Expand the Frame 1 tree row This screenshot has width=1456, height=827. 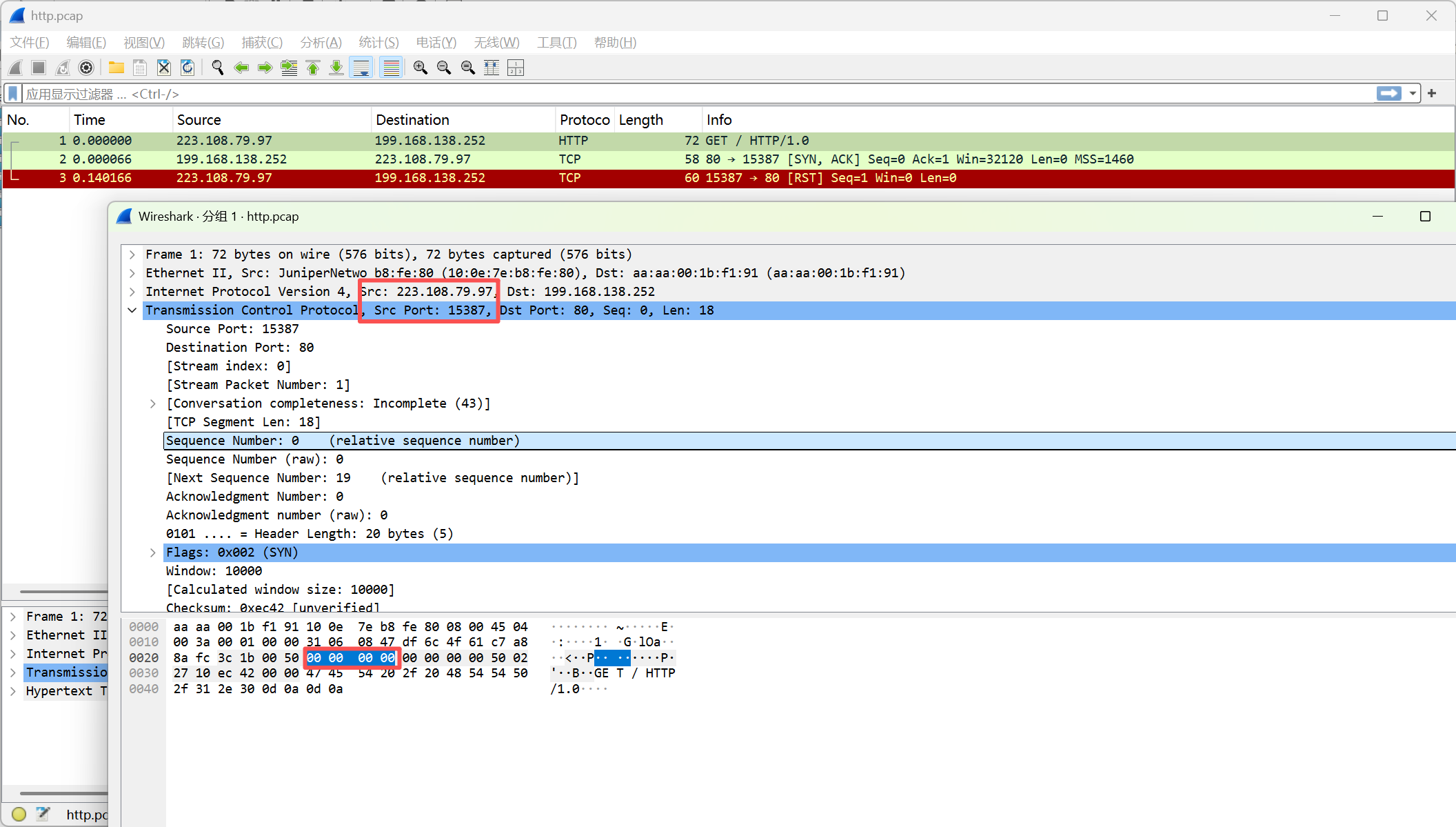pos(132,255)
